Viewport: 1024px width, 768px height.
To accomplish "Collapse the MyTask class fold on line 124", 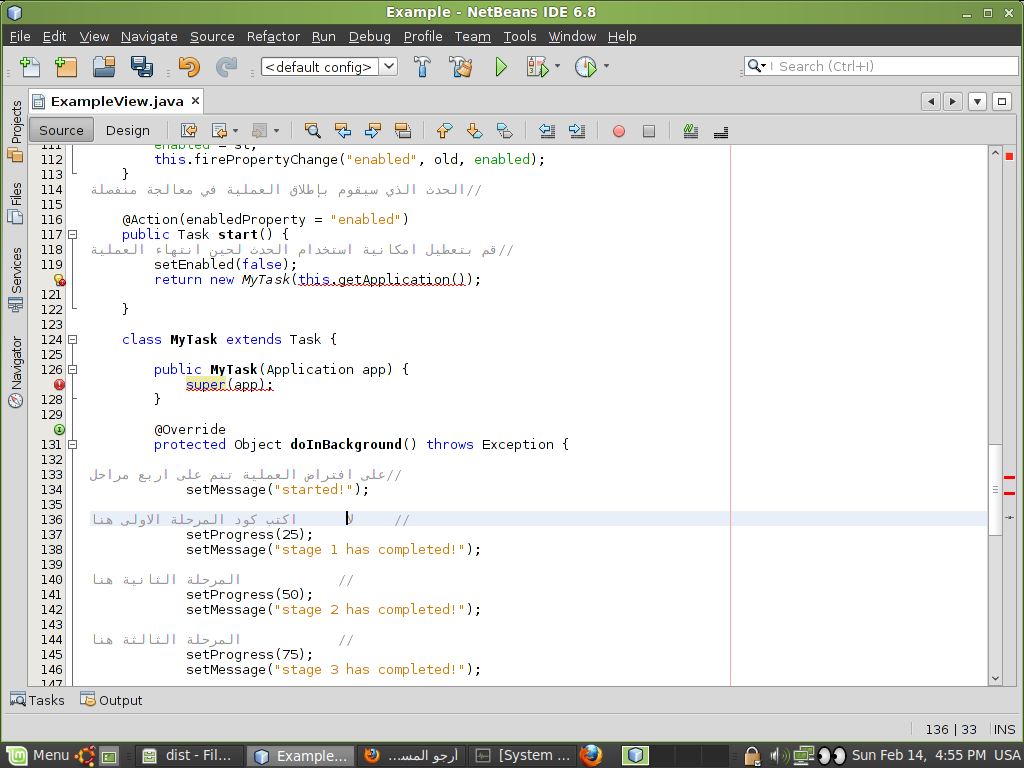I will 73,340.
